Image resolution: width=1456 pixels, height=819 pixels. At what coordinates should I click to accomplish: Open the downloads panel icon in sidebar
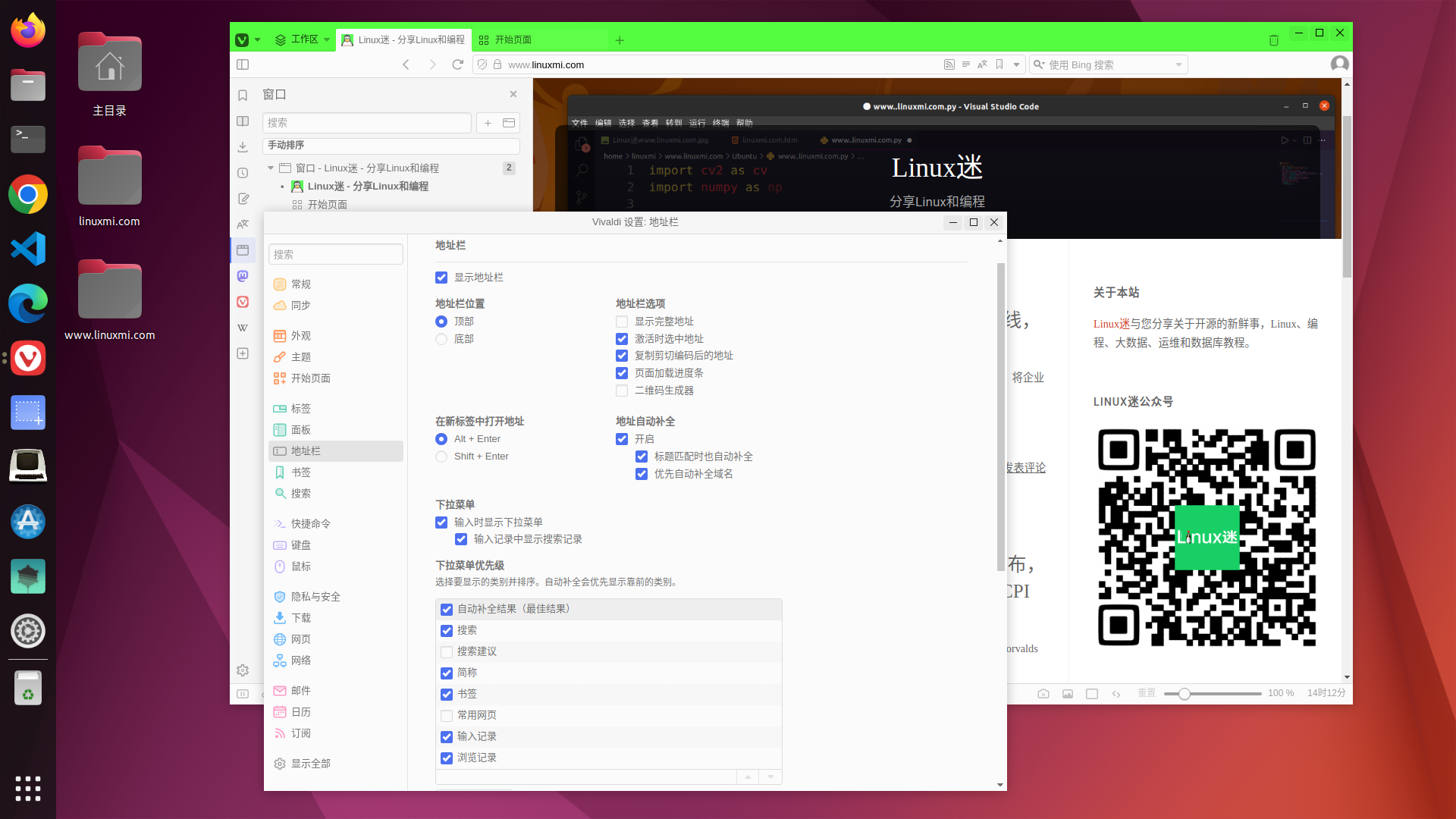[x=243, y=147]
